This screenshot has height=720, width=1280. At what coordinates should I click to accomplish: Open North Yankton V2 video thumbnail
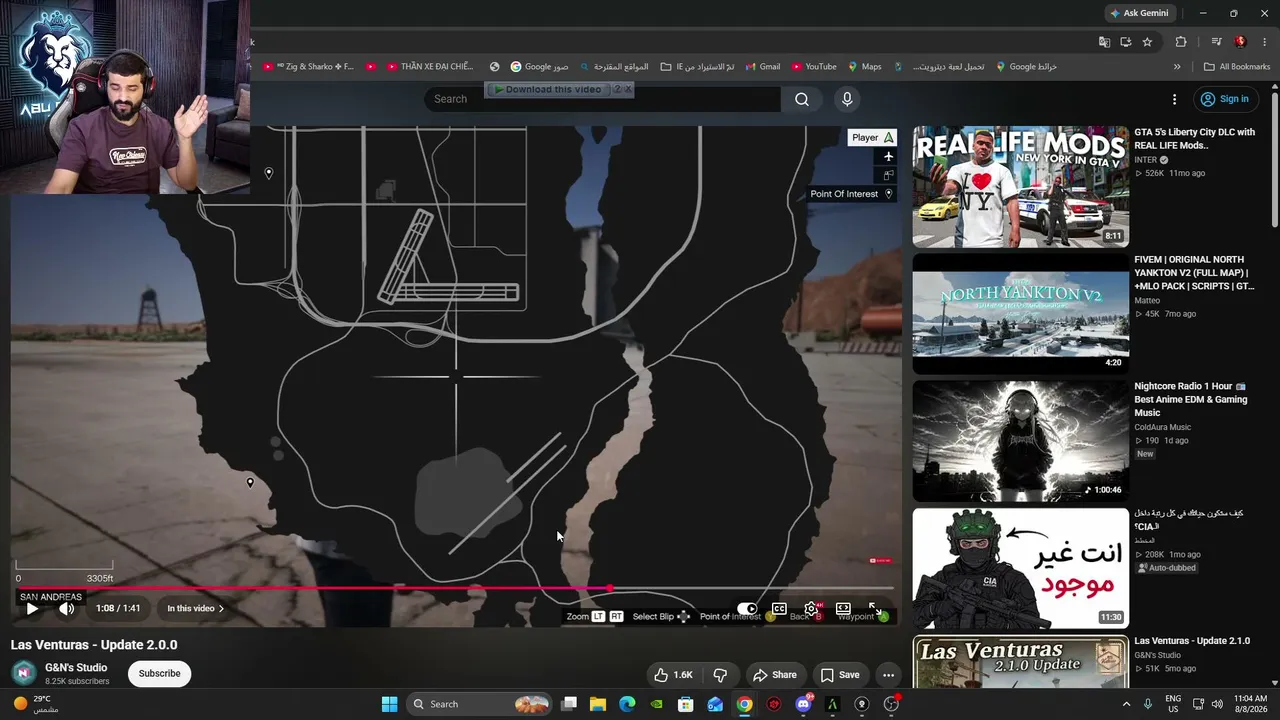[x=1020, y=314]
